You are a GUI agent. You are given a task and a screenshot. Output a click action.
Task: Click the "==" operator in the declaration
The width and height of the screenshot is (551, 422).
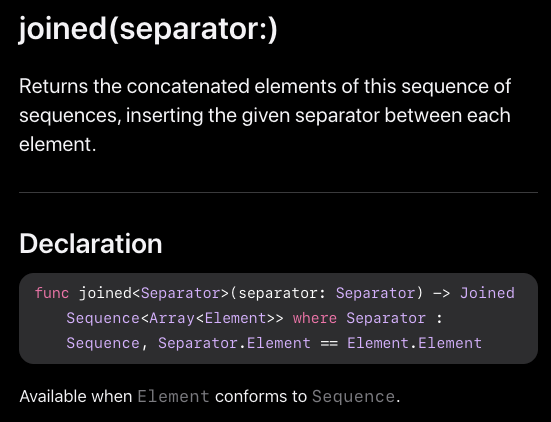pos(329,343)
